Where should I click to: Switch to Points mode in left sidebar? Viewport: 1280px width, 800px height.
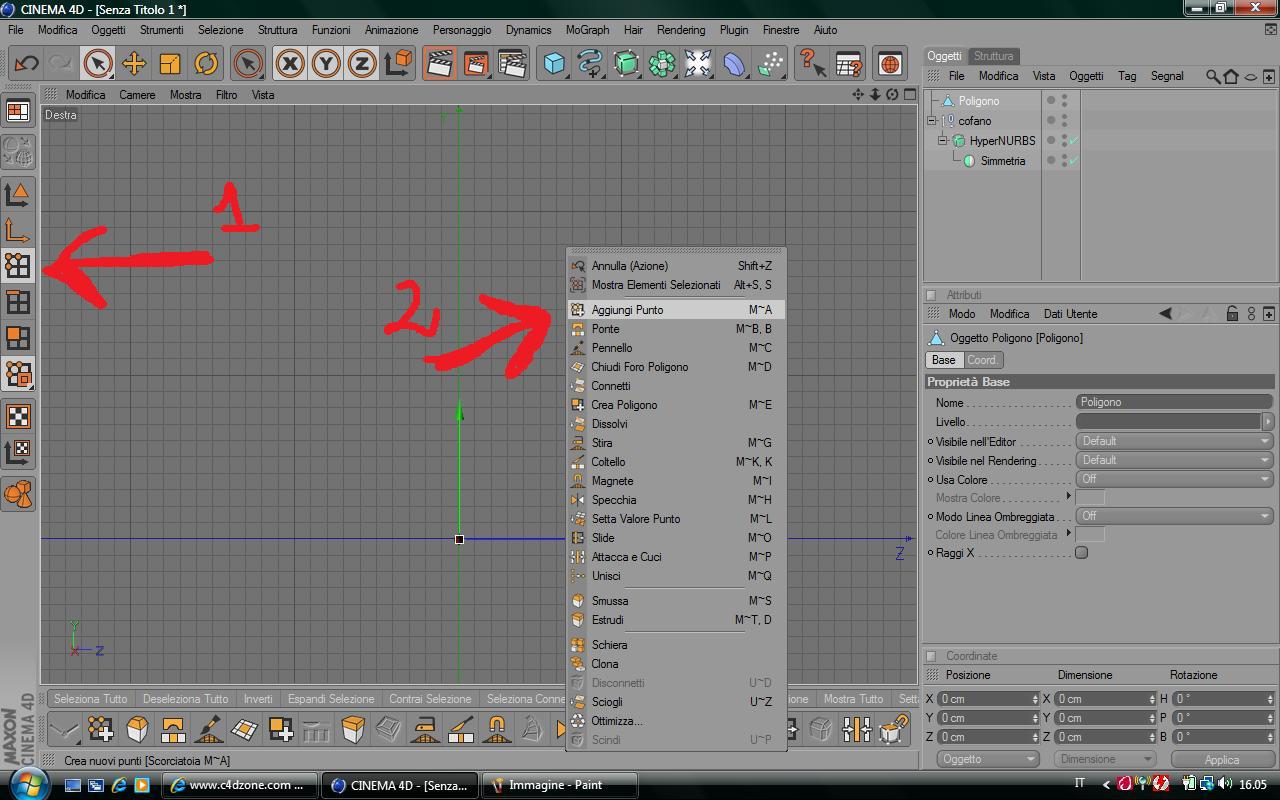click(x=18, y=265)
